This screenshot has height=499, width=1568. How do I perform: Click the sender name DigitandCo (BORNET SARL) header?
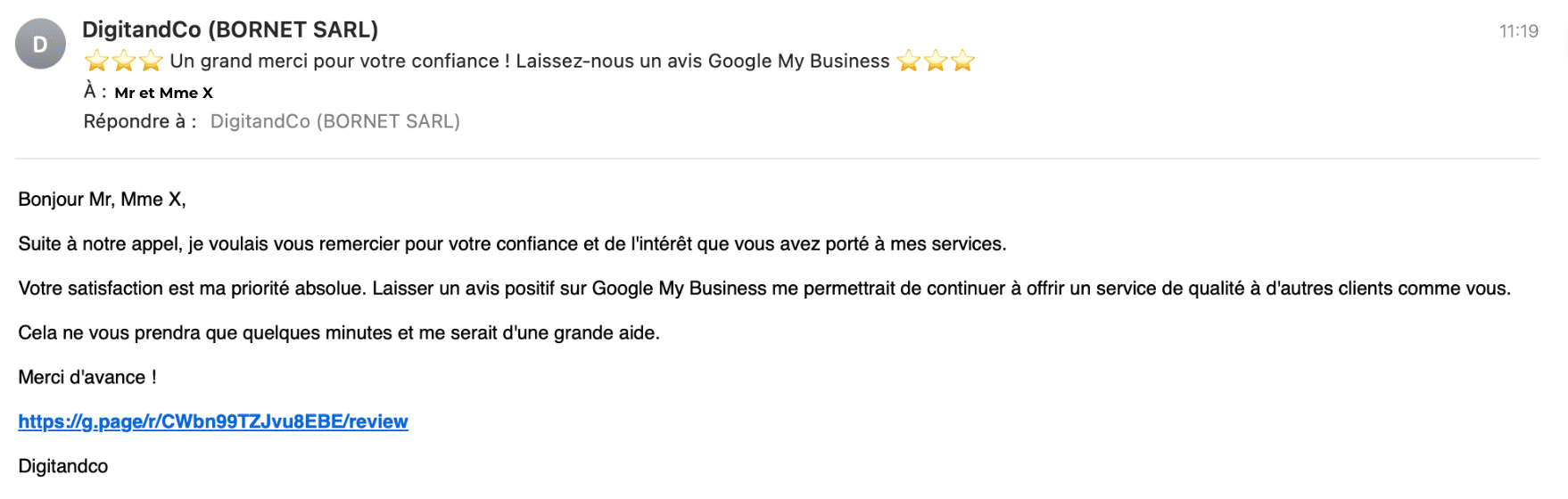230,29
